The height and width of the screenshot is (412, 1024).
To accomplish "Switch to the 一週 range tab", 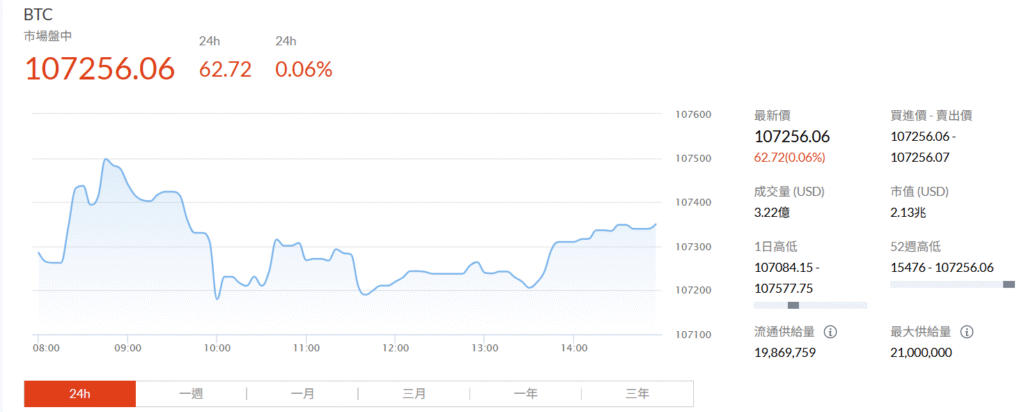I will pos(191,394).
